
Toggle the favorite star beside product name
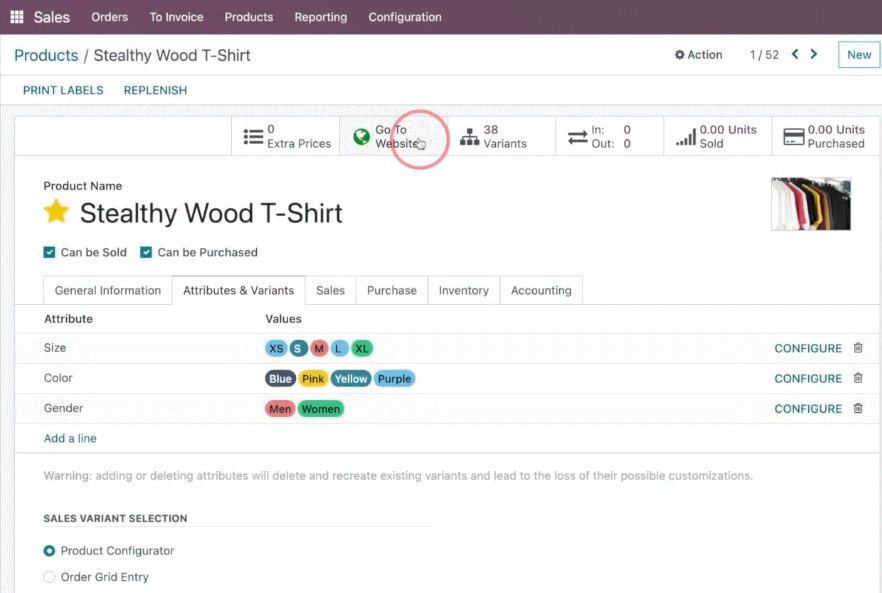(x=56, y=212)
